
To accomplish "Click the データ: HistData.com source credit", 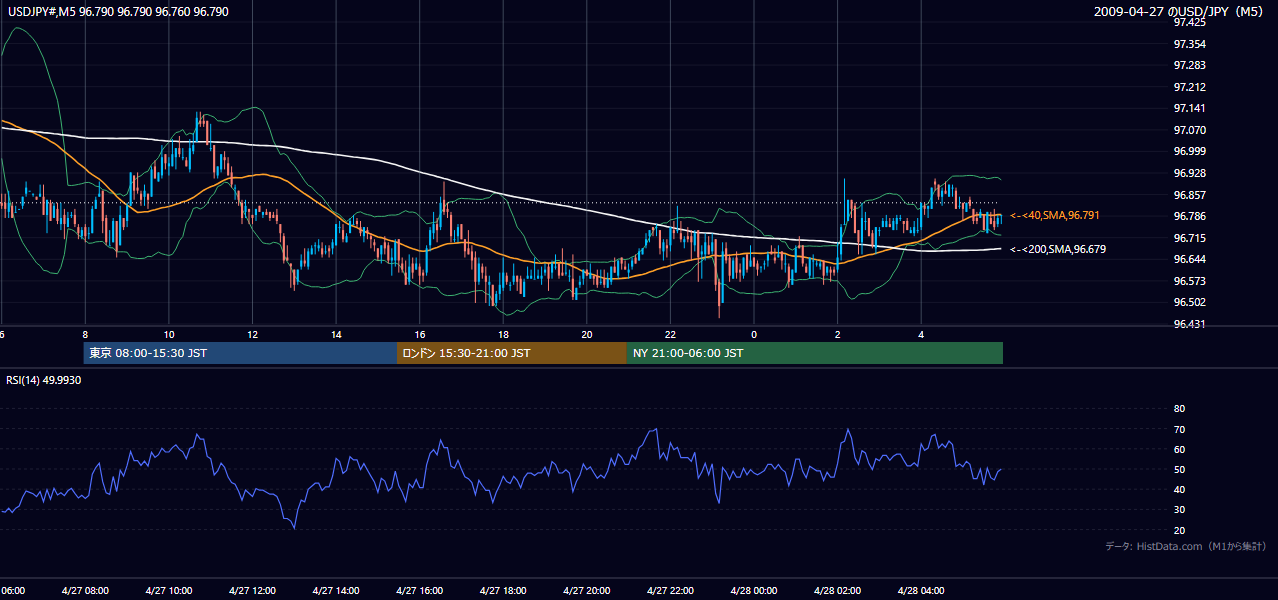I will click(1186, 546).
